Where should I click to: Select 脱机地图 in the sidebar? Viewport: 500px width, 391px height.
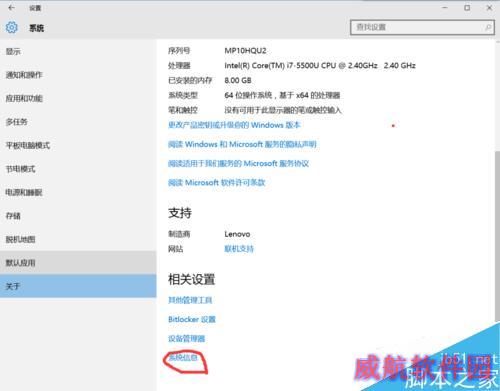coord(78,239)
